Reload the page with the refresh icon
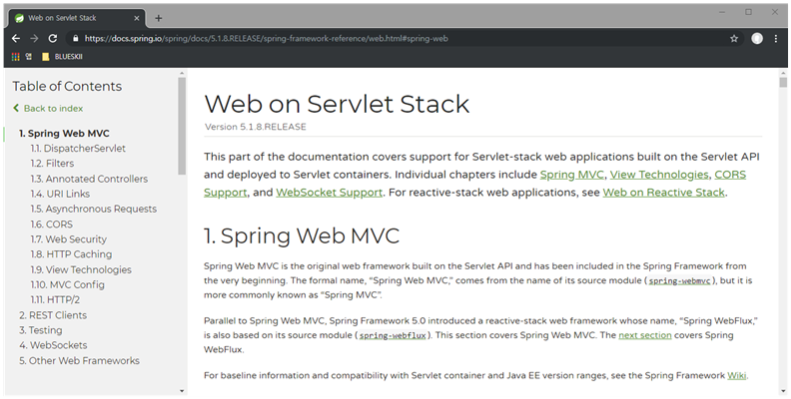Image resolution: width=791 pixels, height=399 pixels. [52, 38]
